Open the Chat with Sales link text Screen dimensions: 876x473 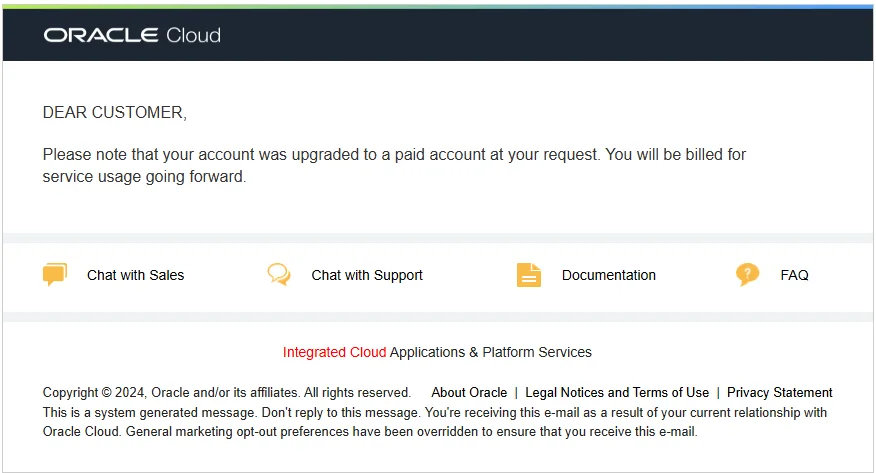(135, 275)
